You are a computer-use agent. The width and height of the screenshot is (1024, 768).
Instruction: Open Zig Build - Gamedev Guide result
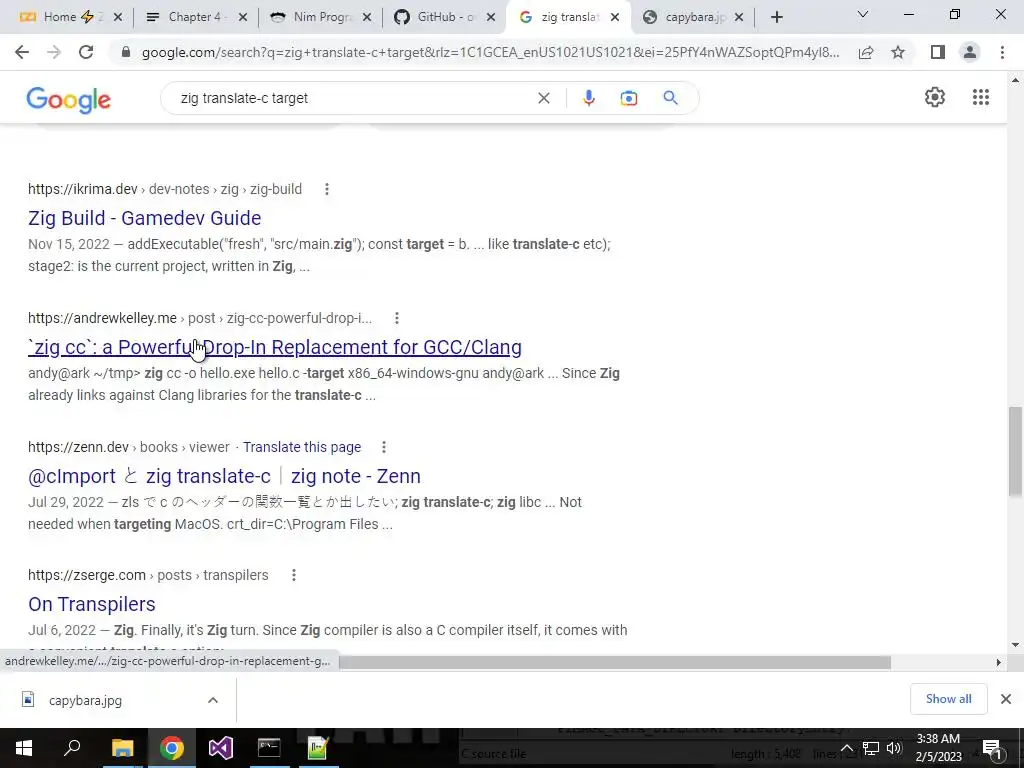(144, 218)
